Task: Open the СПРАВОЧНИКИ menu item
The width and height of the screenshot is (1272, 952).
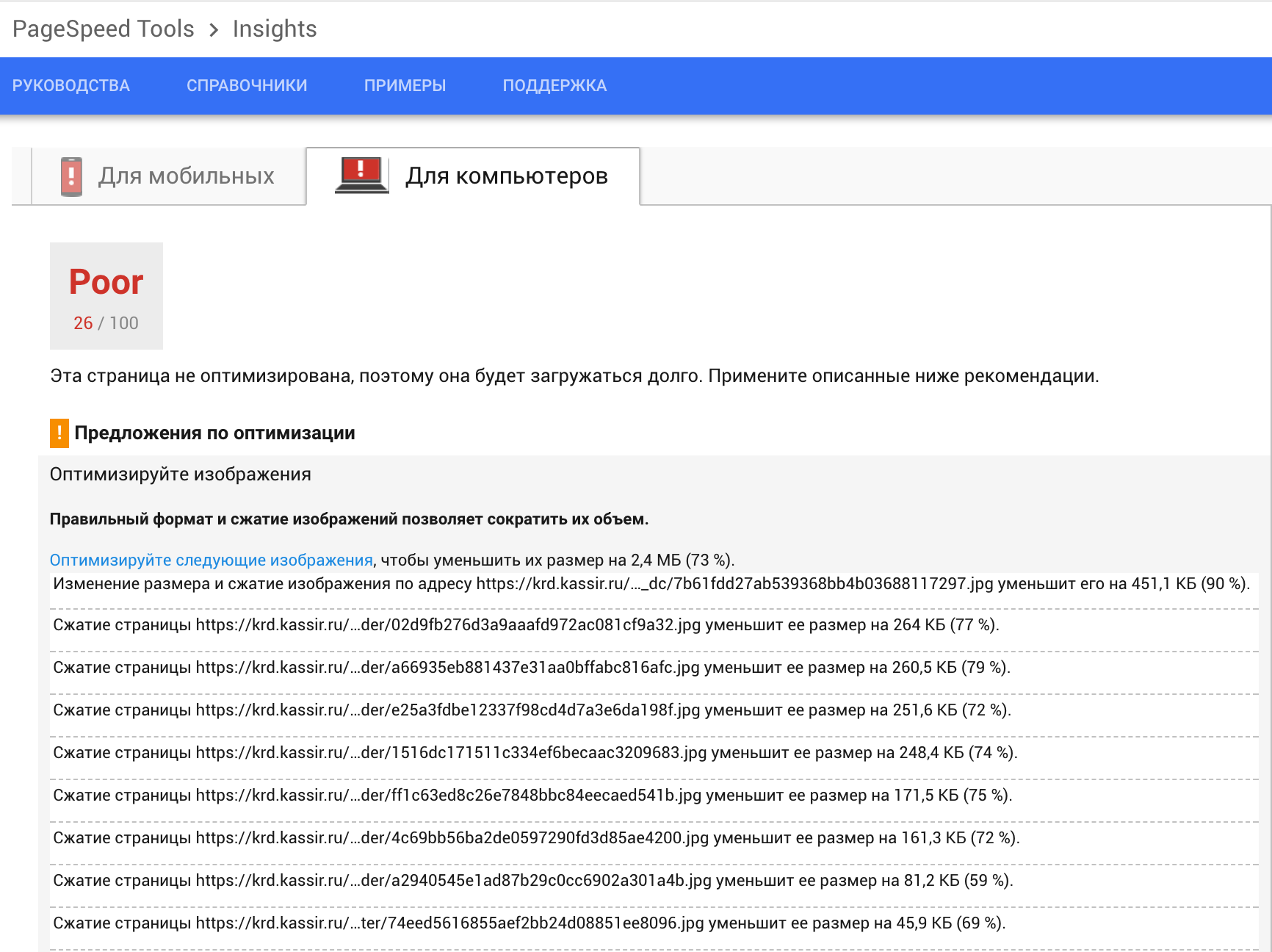Action: [x=247, y=86]
